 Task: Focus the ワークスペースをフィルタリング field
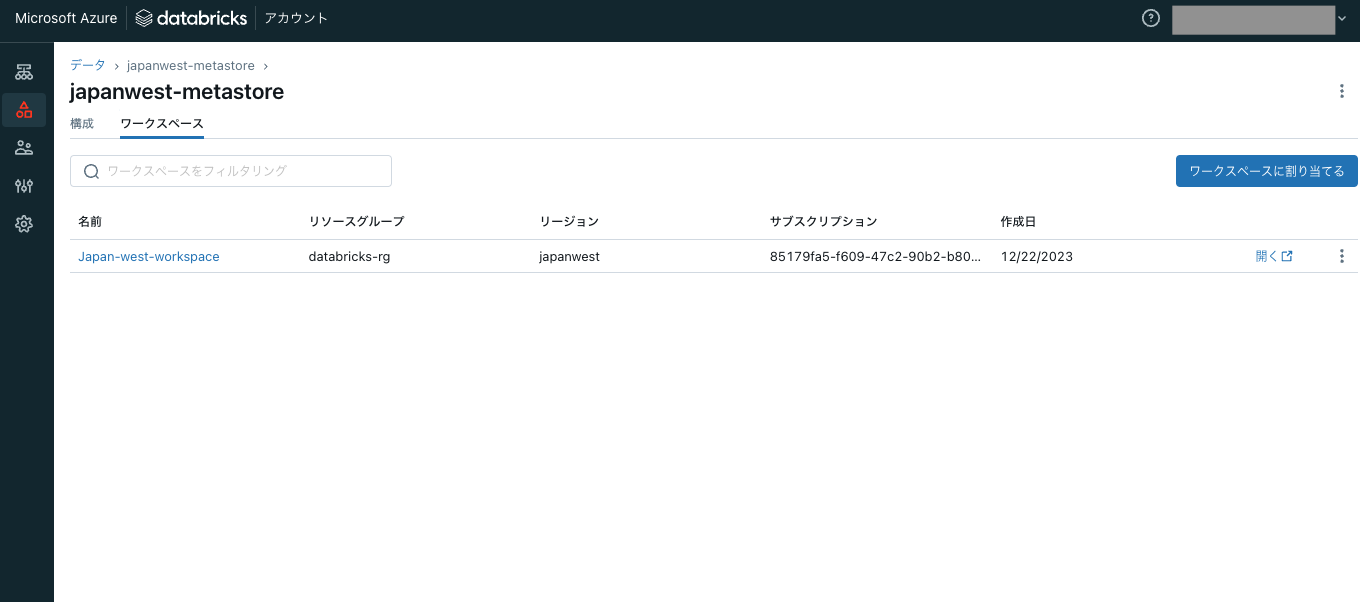click(x=231, y=171)
